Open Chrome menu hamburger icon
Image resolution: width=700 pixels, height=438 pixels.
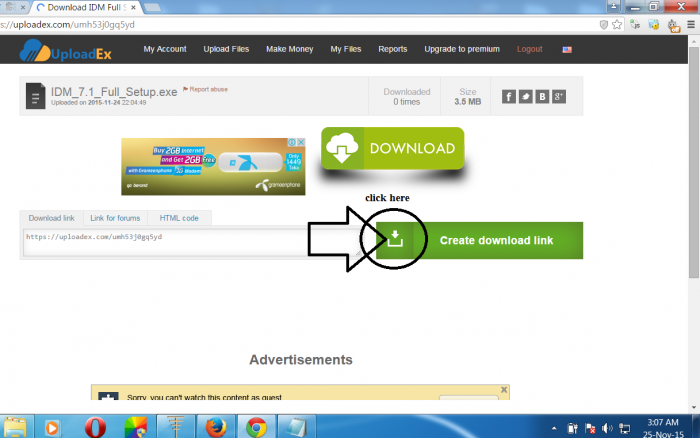coord(691,25)
